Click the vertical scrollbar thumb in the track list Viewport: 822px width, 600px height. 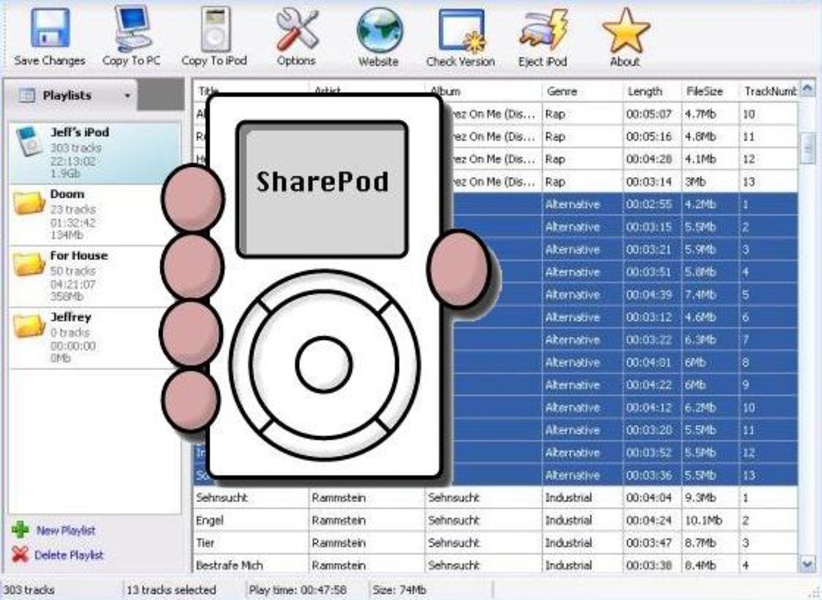click(808, 148)
